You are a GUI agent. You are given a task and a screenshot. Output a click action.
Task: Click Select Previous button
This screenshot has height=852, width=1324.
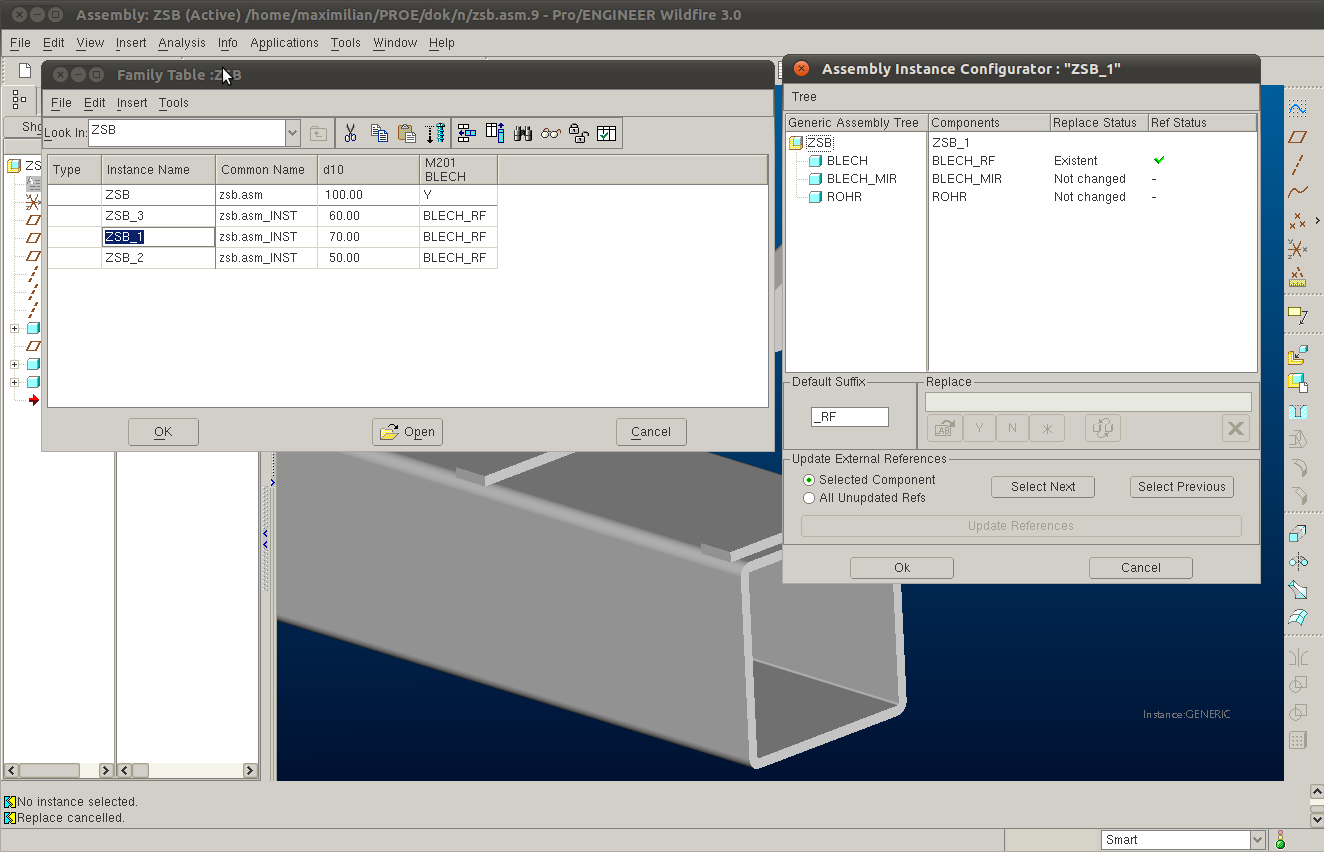[1182, 487]
